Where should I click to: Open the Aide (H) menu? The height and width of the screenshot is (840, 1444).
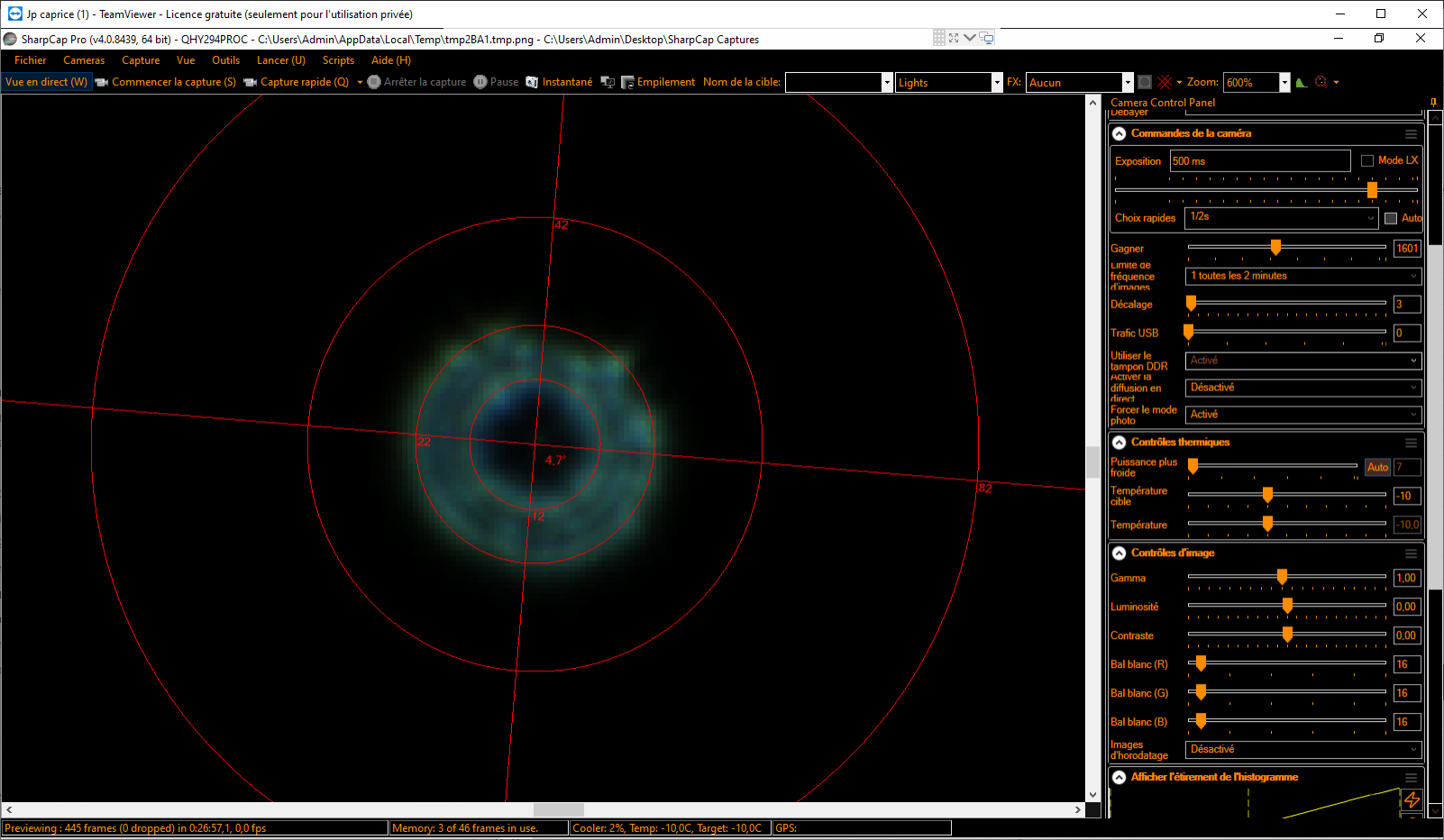(x=391, y=60)
